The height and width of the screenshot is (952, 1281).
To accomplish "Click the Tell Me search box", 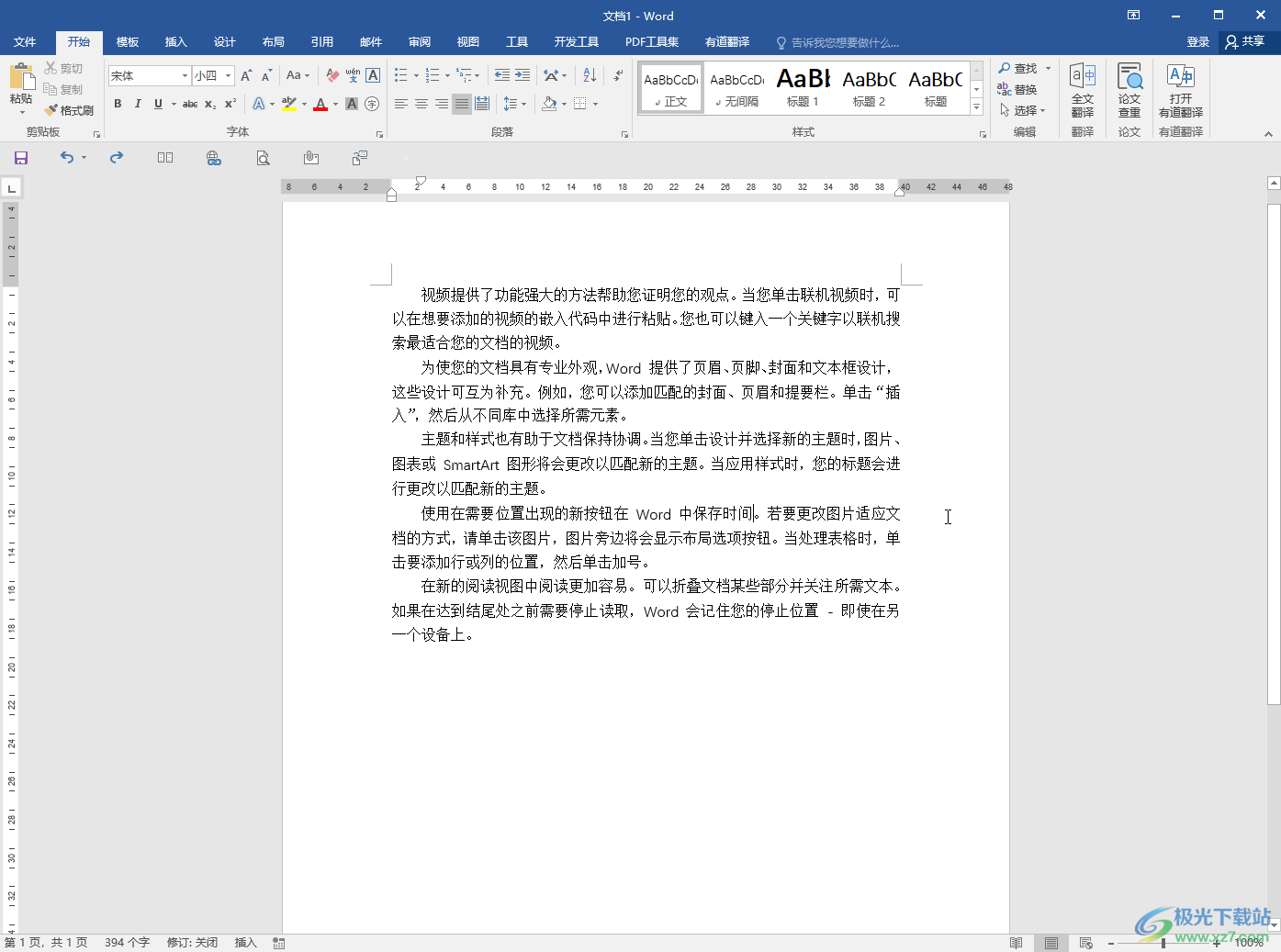I will pyautogui.click(x=845, y=42).
